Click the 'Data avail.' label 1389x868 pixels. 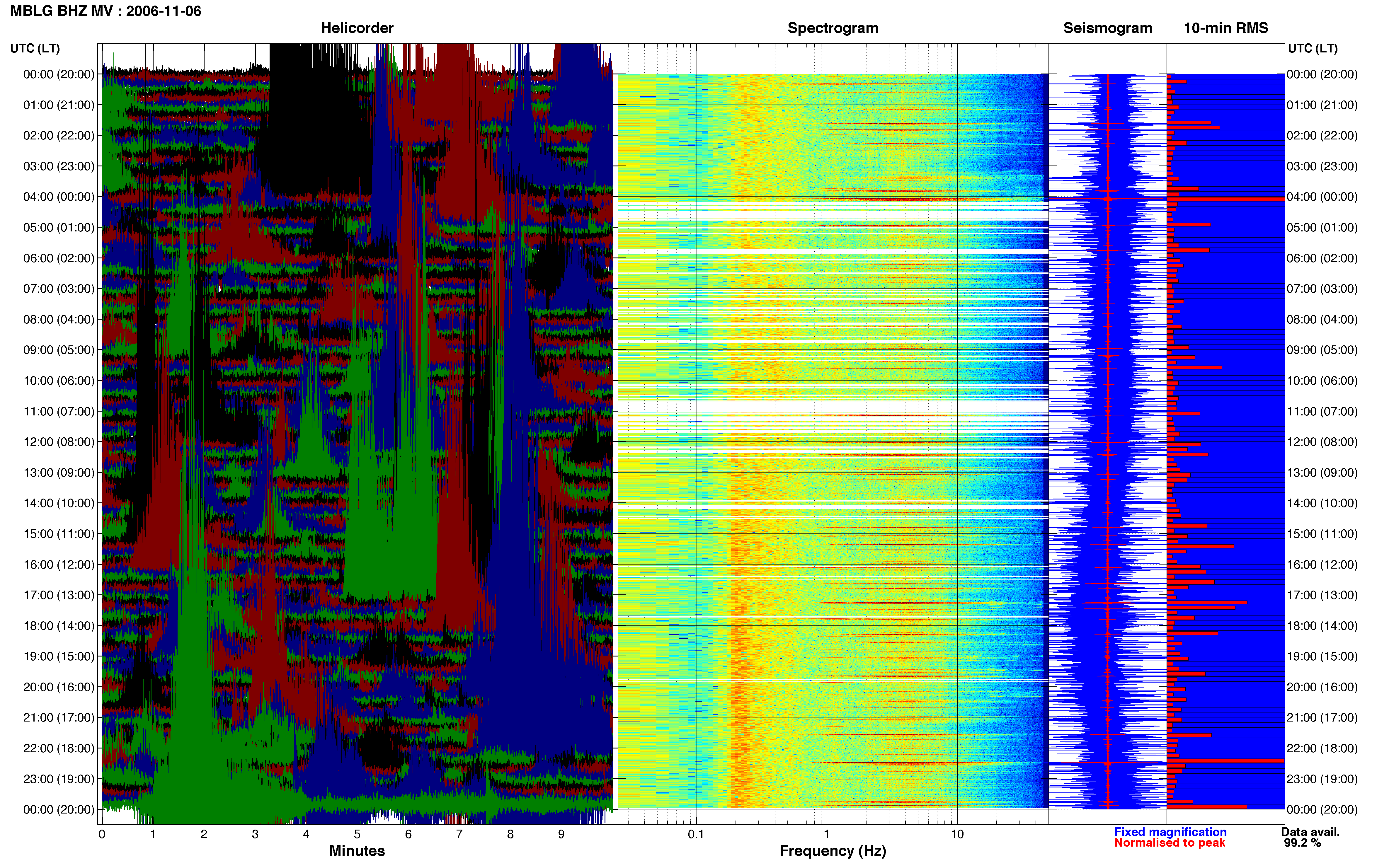coord(1310,832)
